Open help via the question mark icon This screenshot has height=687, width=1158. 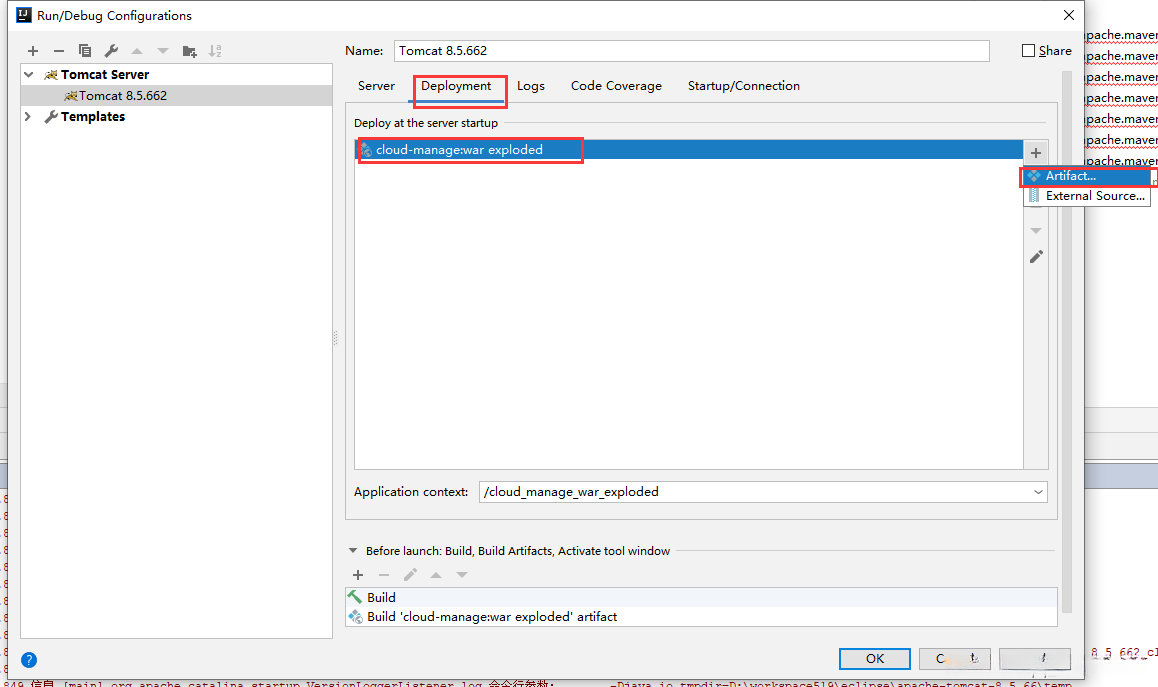(x=29, y=660)
